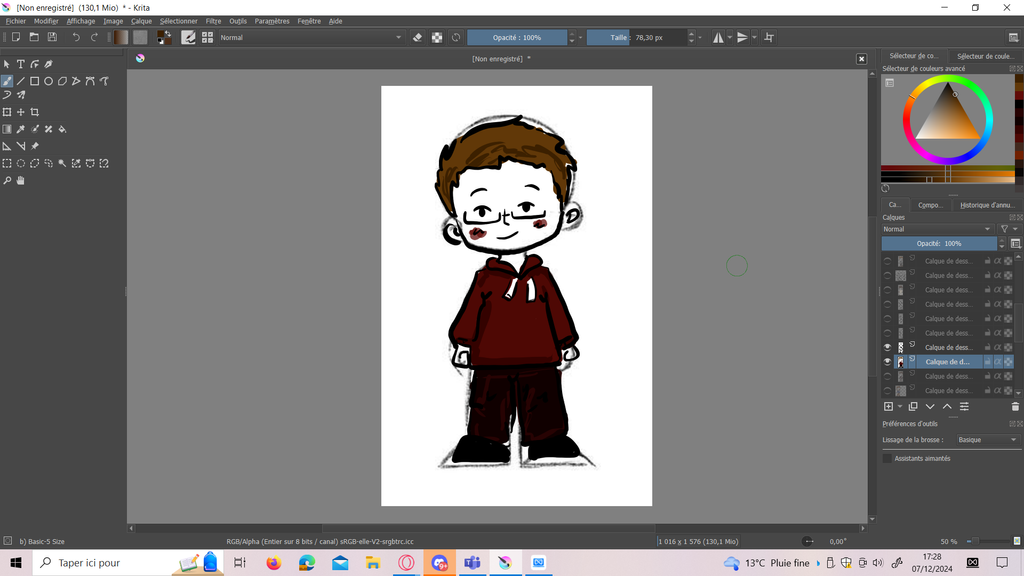Select the Crop tool
Screen dimensions: 1024x576
tap(34, 112)
